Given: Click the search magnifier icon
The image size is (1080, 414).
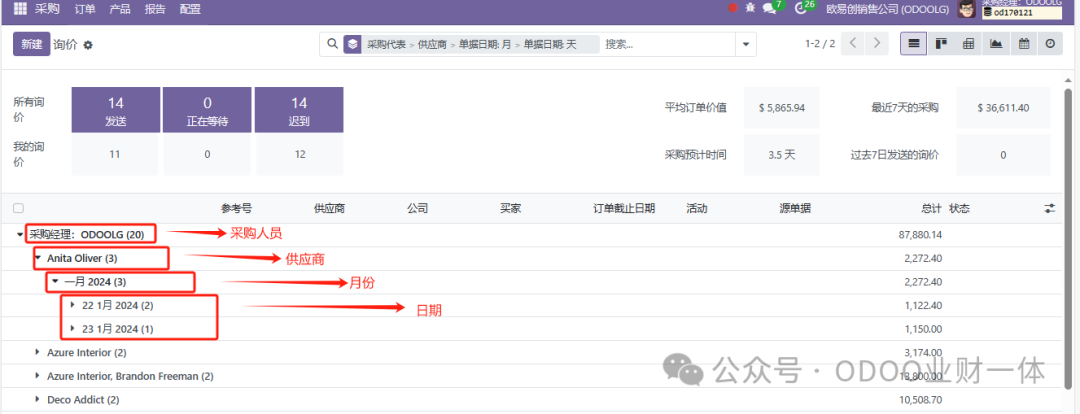Looking at the screenshot, I should coord(332,44).
